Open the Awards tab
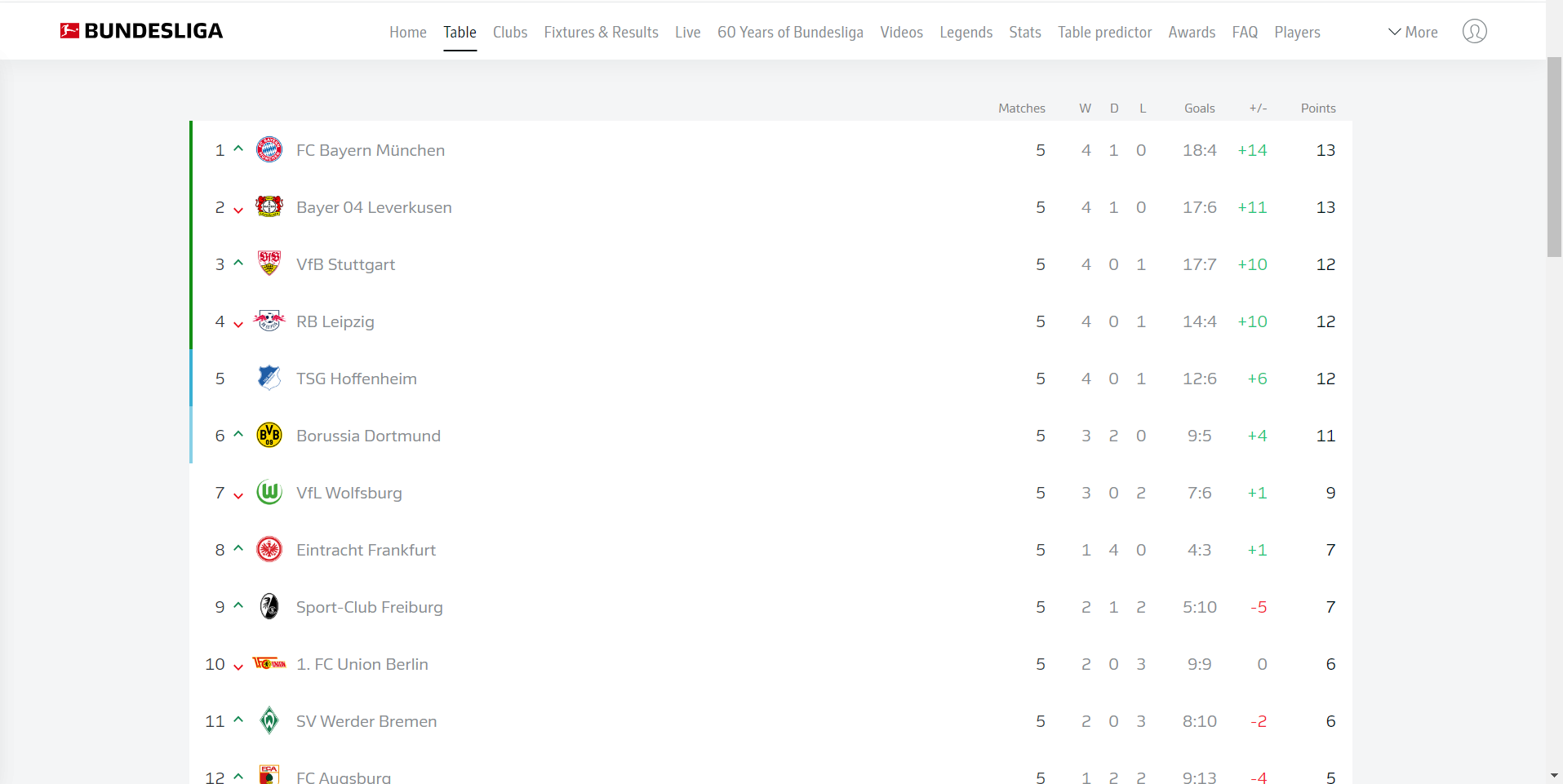Image resolution: width=1563 pixels, height=784 pixels. click(1192, 32)
